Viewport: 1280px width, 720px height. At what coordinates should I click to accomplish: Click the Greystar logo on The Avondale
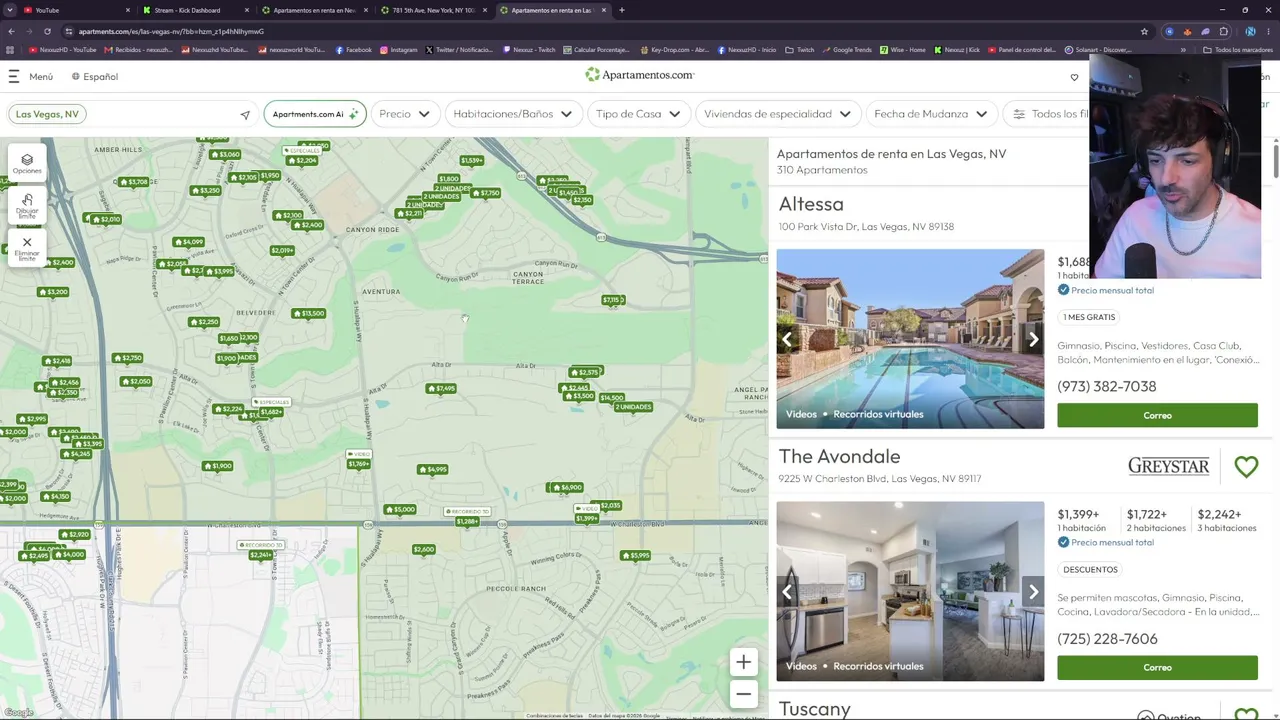[1168, 466]
